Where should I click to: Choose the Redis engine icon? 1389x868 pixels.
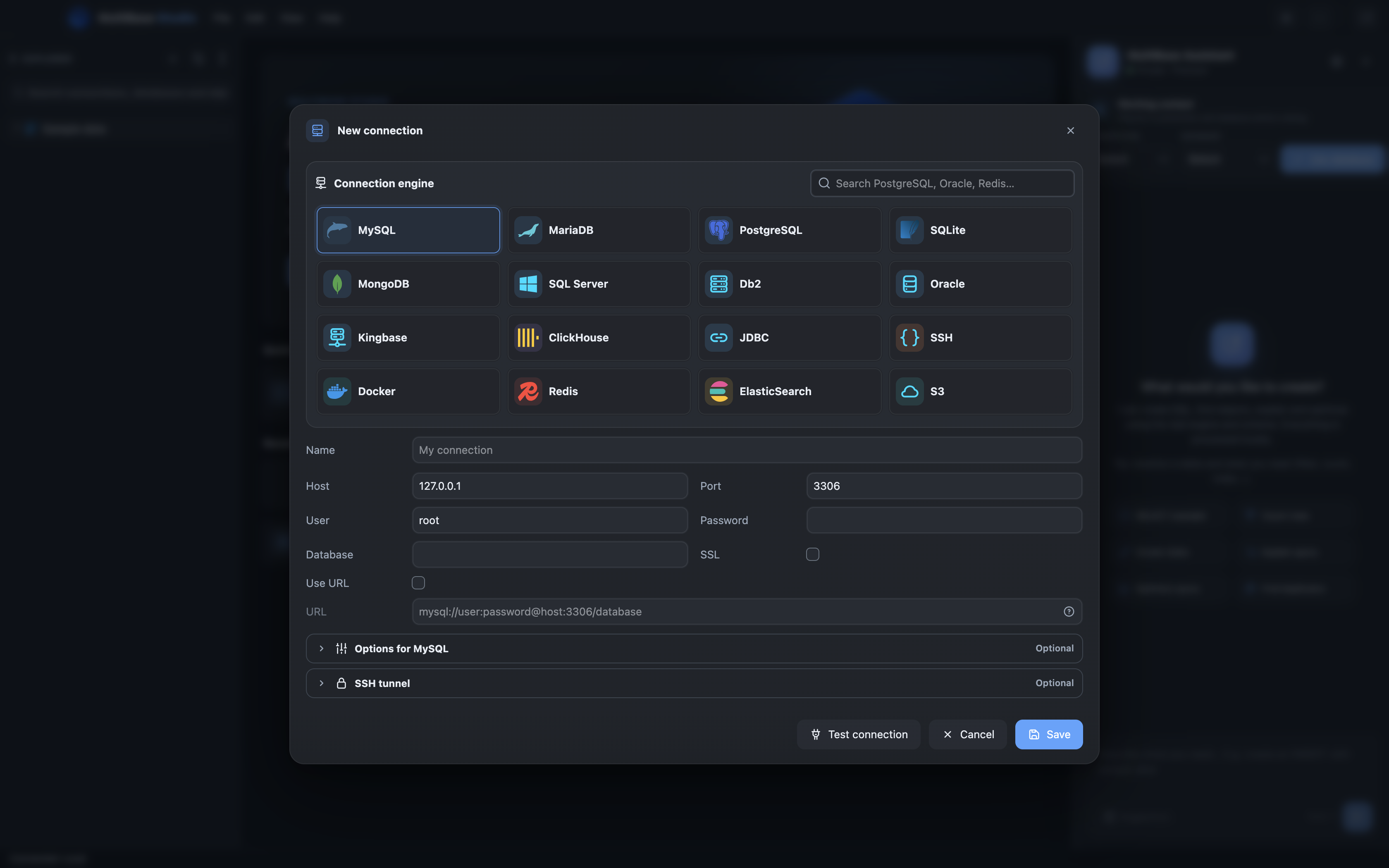pos(528,391)
